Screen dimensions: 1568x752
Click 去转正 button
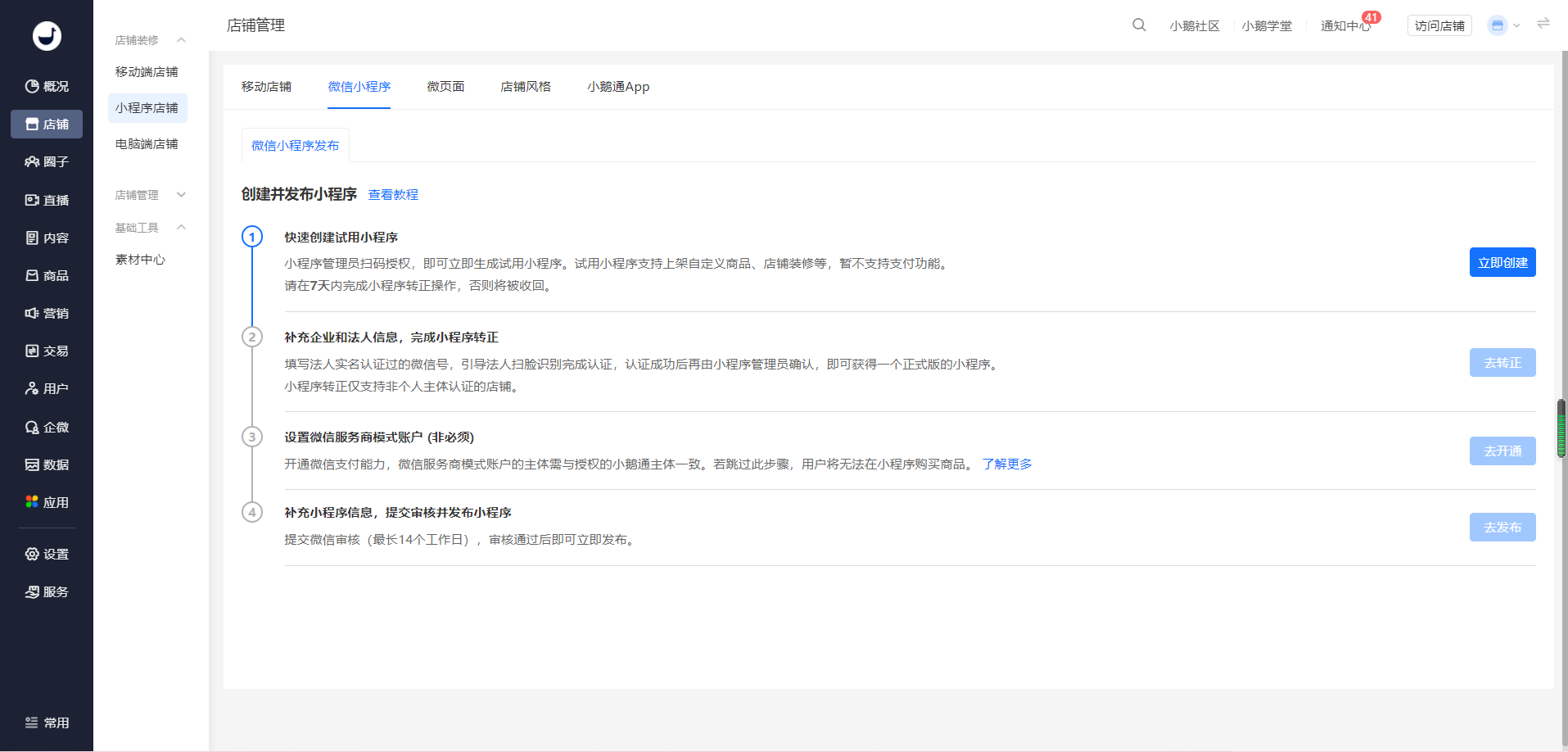pos(1502,362)
